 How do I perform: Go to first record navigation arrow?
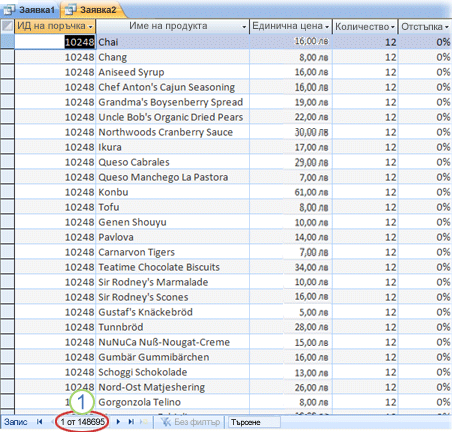tap(39, 422)
